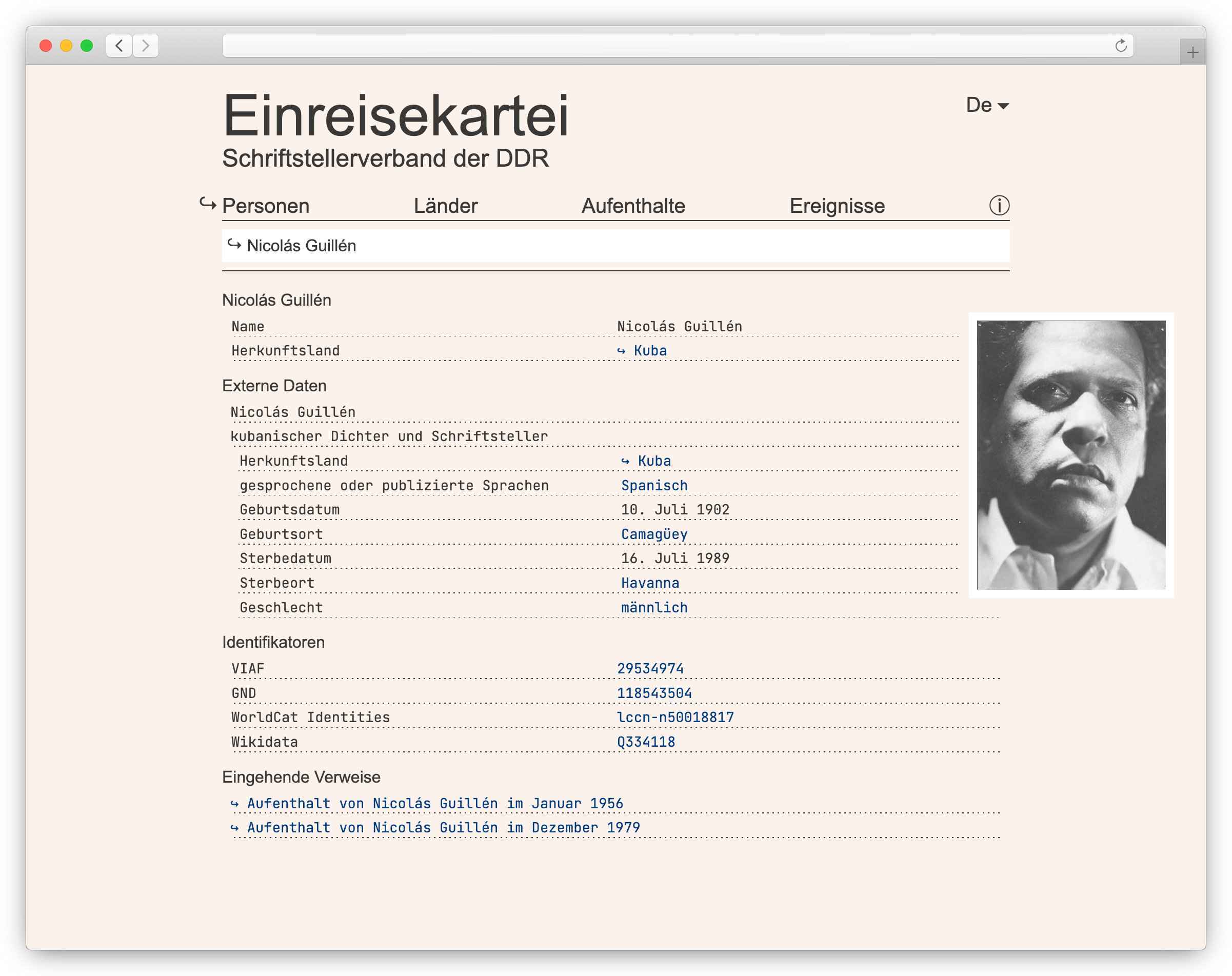Click the green fullscreen window button

(x=87, y=46)
